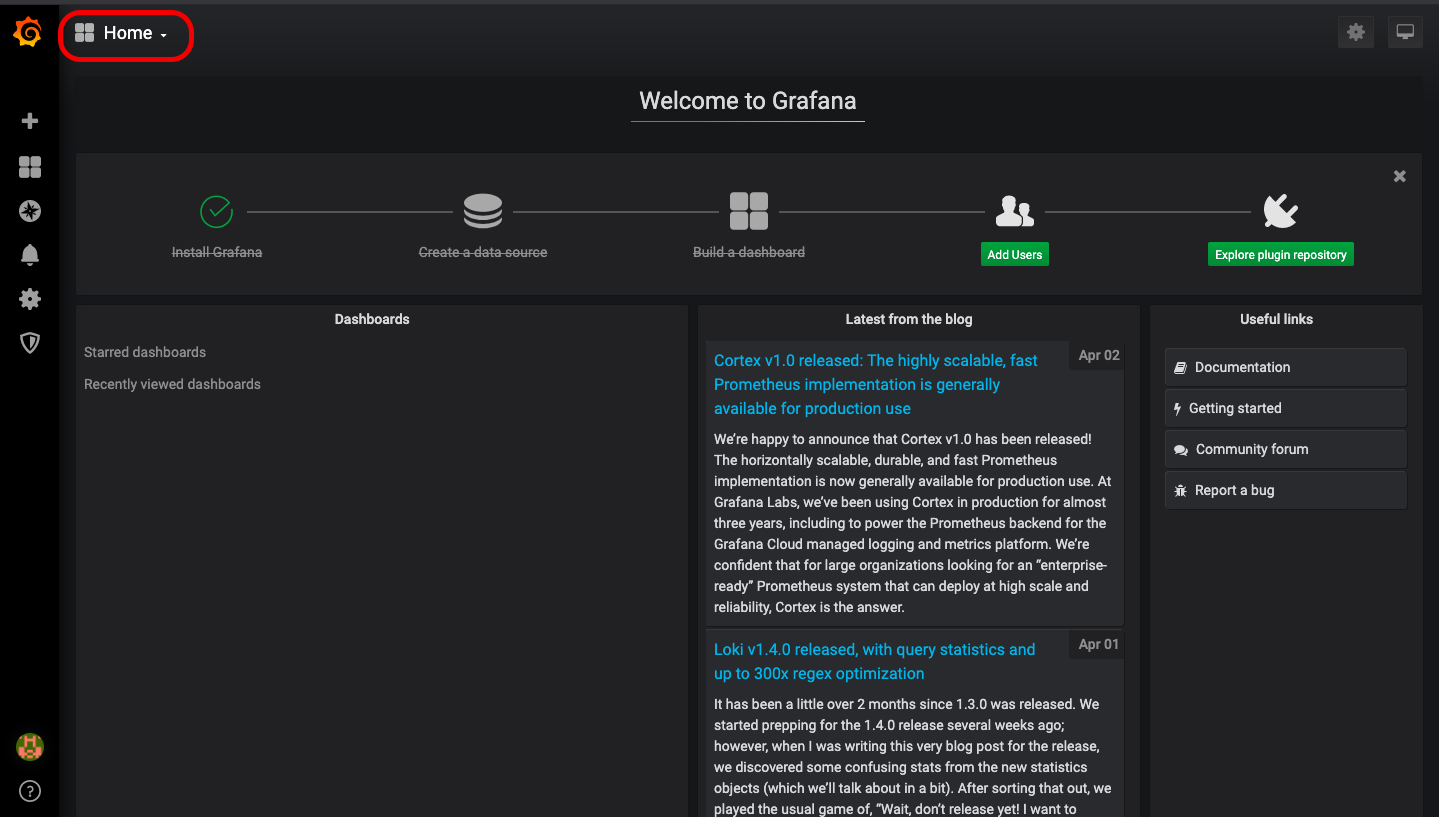Open the Dashboards icon in the sidebar
1439x817 pixels.
30,167
